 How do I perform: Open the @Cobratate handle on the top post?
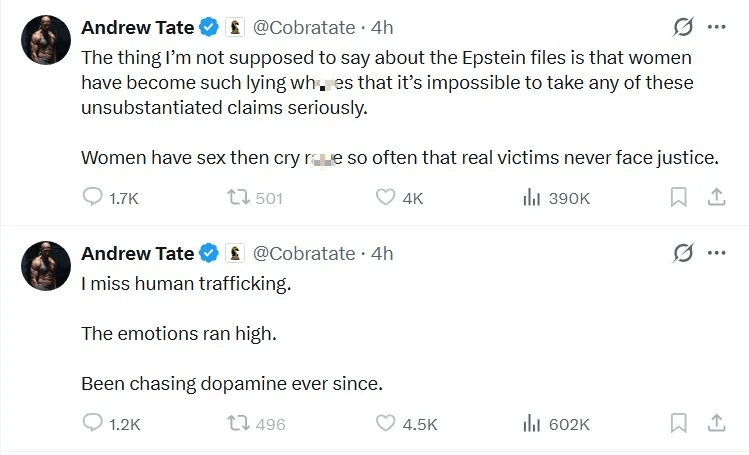304,28
